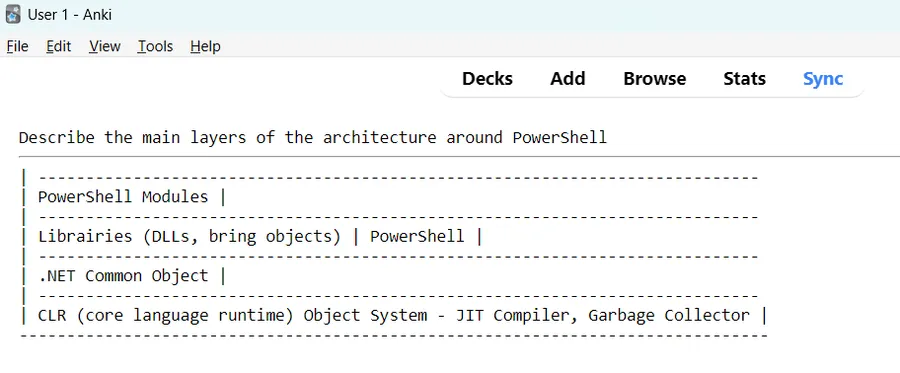Click the "PowerShell Modules" answer line
900x373 pixels.
click(x=123, y=197)
